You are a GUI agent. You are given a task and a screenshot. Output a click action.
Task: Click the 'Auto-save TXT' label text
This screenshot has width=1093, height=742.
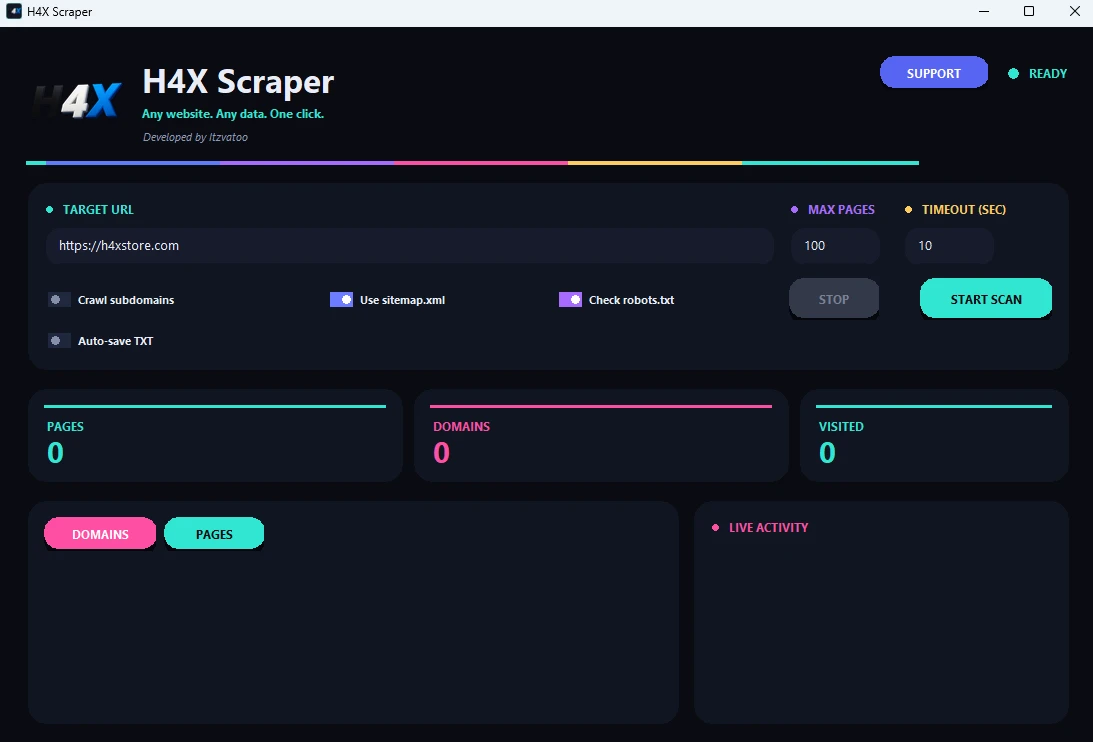[x=116, y=341]
